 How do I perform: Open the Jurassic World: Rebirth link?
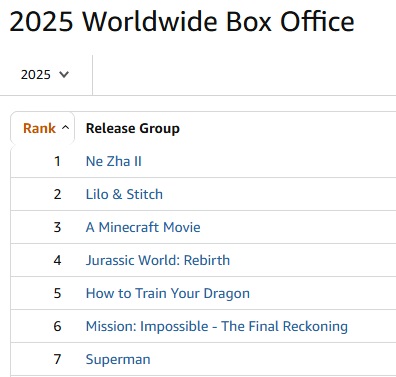(x=158, y=260)
